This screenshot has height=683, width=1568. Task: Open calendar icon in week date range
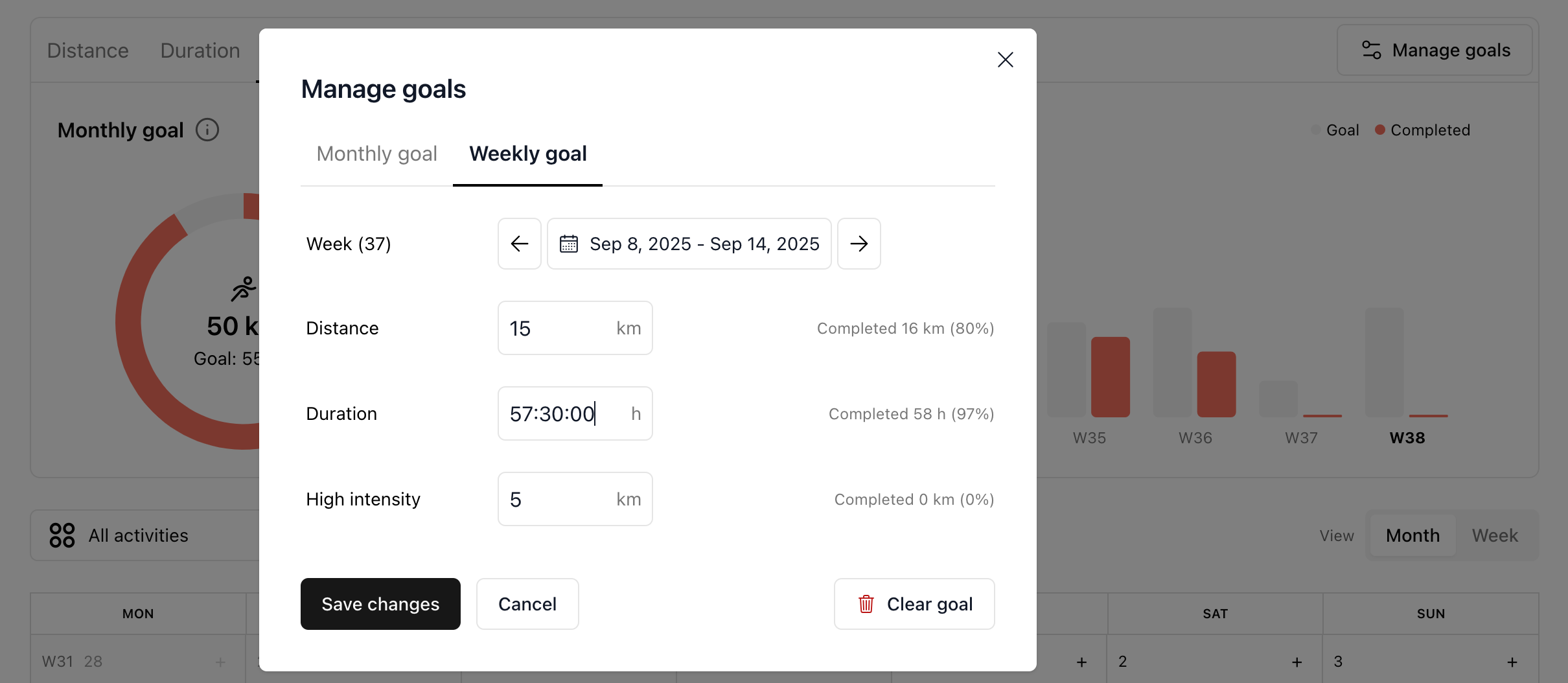[x=569, y=244]
